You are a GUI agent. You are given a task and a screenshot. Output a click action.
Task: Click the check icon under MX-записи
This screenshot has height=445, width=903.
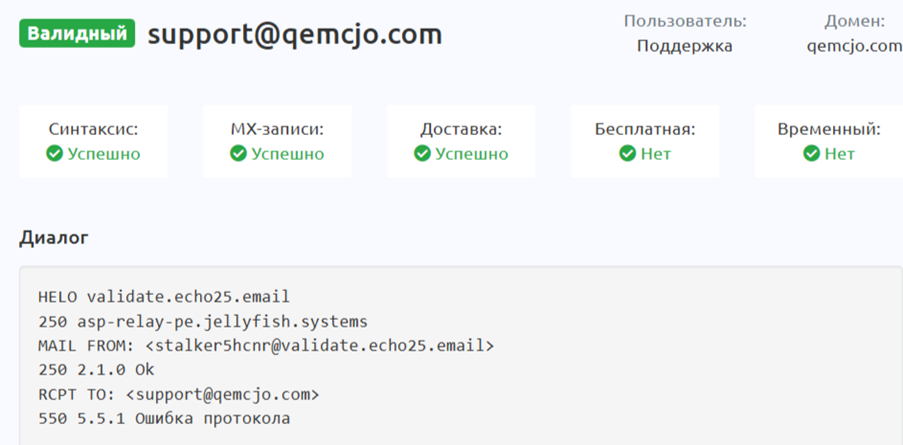pyautogui.click(x=238, y=154)
